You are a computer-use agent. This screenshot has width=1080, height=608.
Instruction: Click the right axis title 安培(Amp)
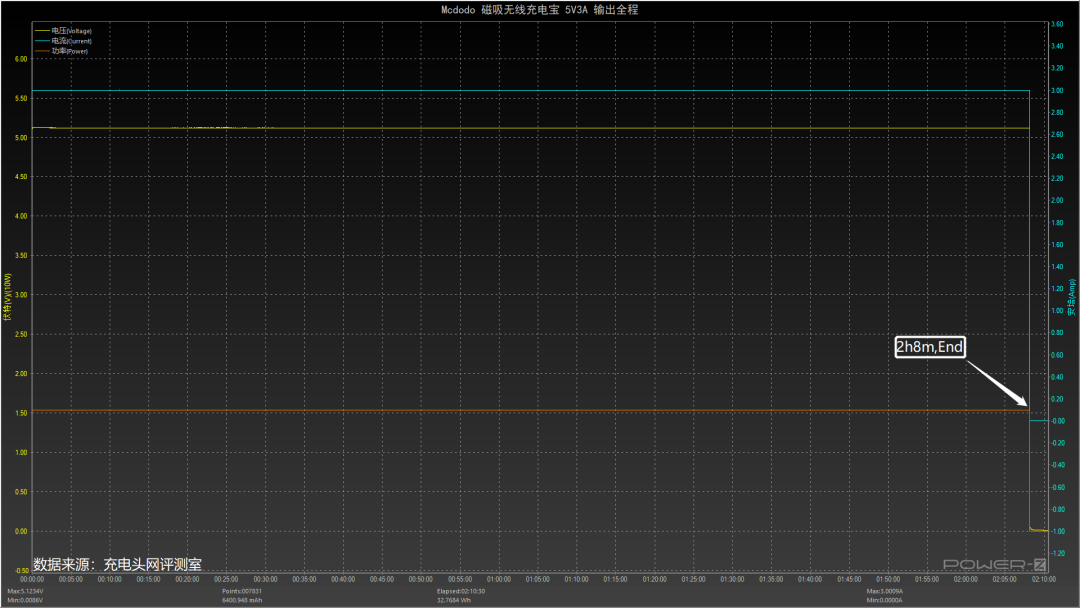coord(1072,297)
